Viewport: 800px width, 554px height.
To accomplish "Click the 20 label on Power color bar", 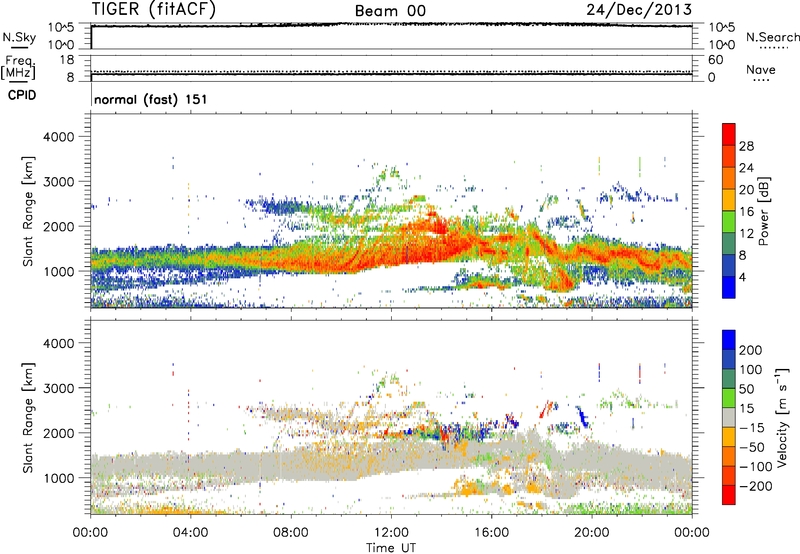I will [746, 190].
